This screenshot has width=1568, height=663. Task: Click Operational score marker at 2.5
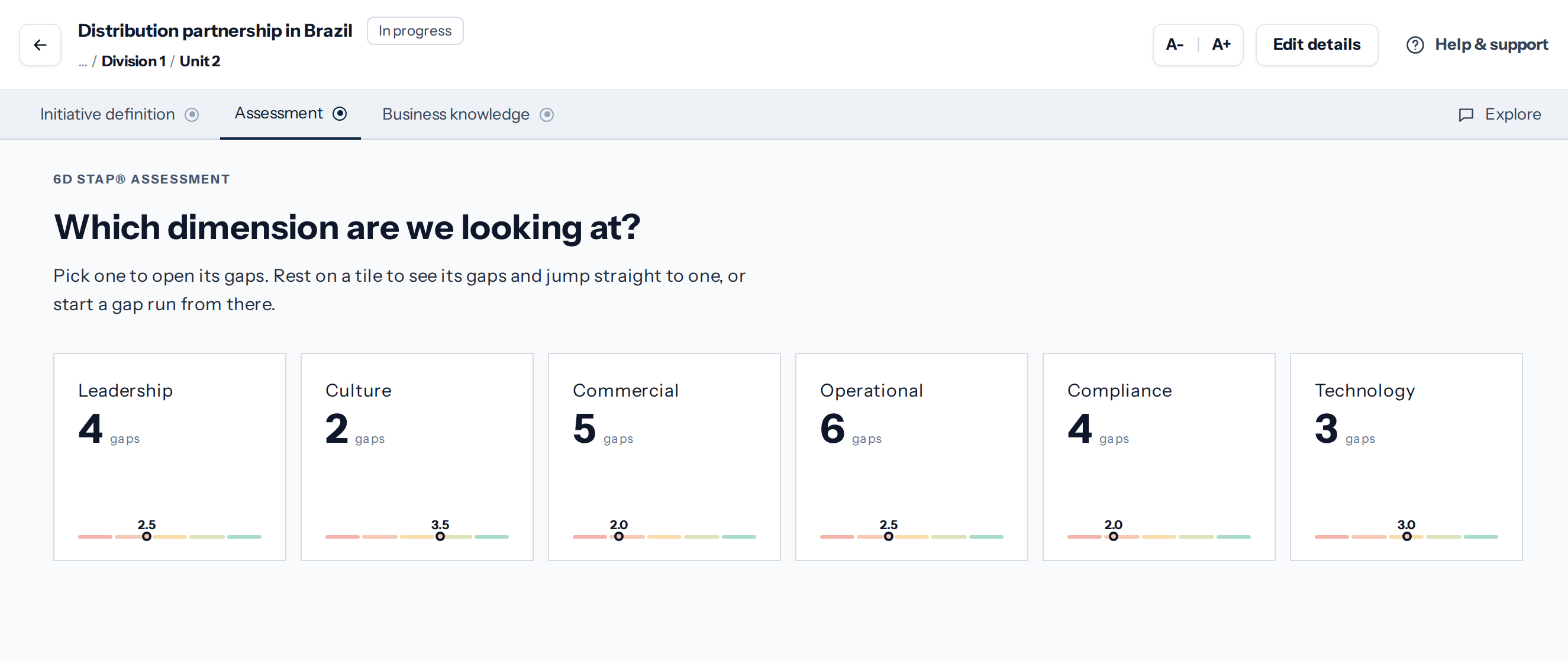coord(889,538)
